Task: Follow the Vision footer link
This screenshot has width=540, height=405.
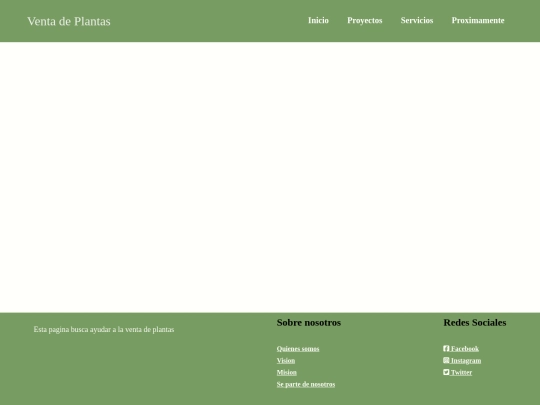Action: (286, 361)
